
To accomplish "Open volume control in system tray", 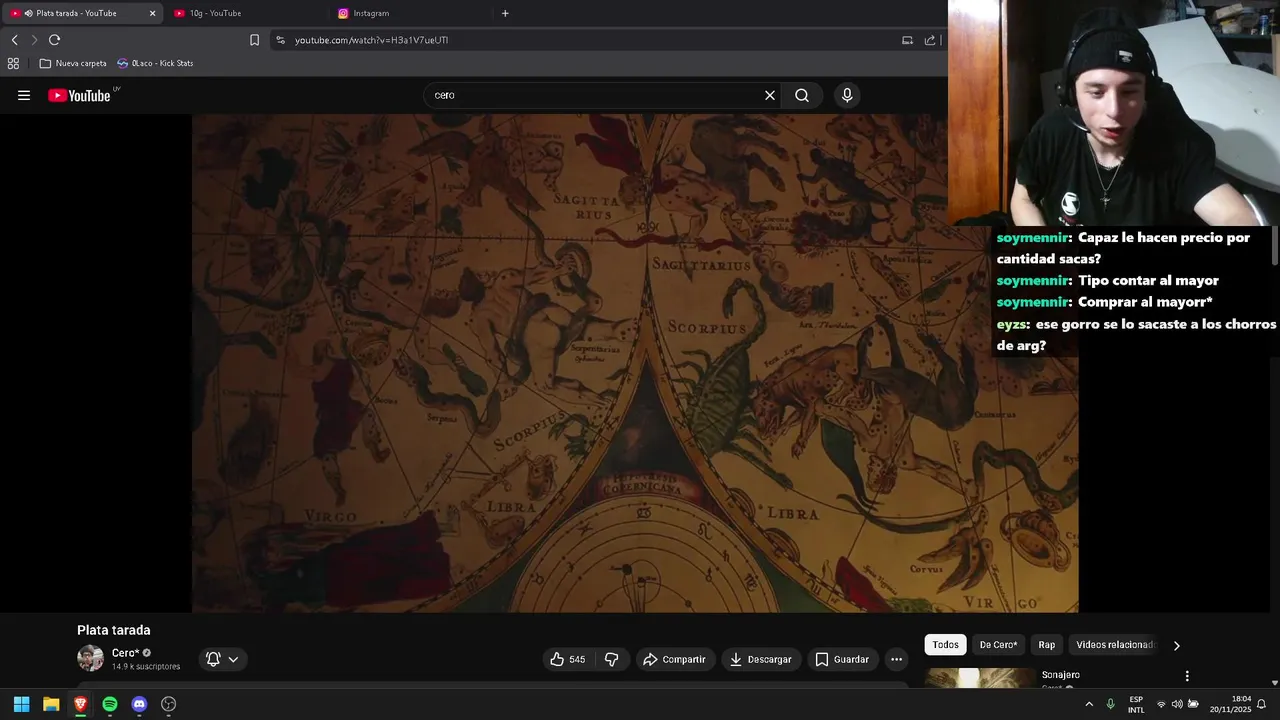I will pos(1177,704).
